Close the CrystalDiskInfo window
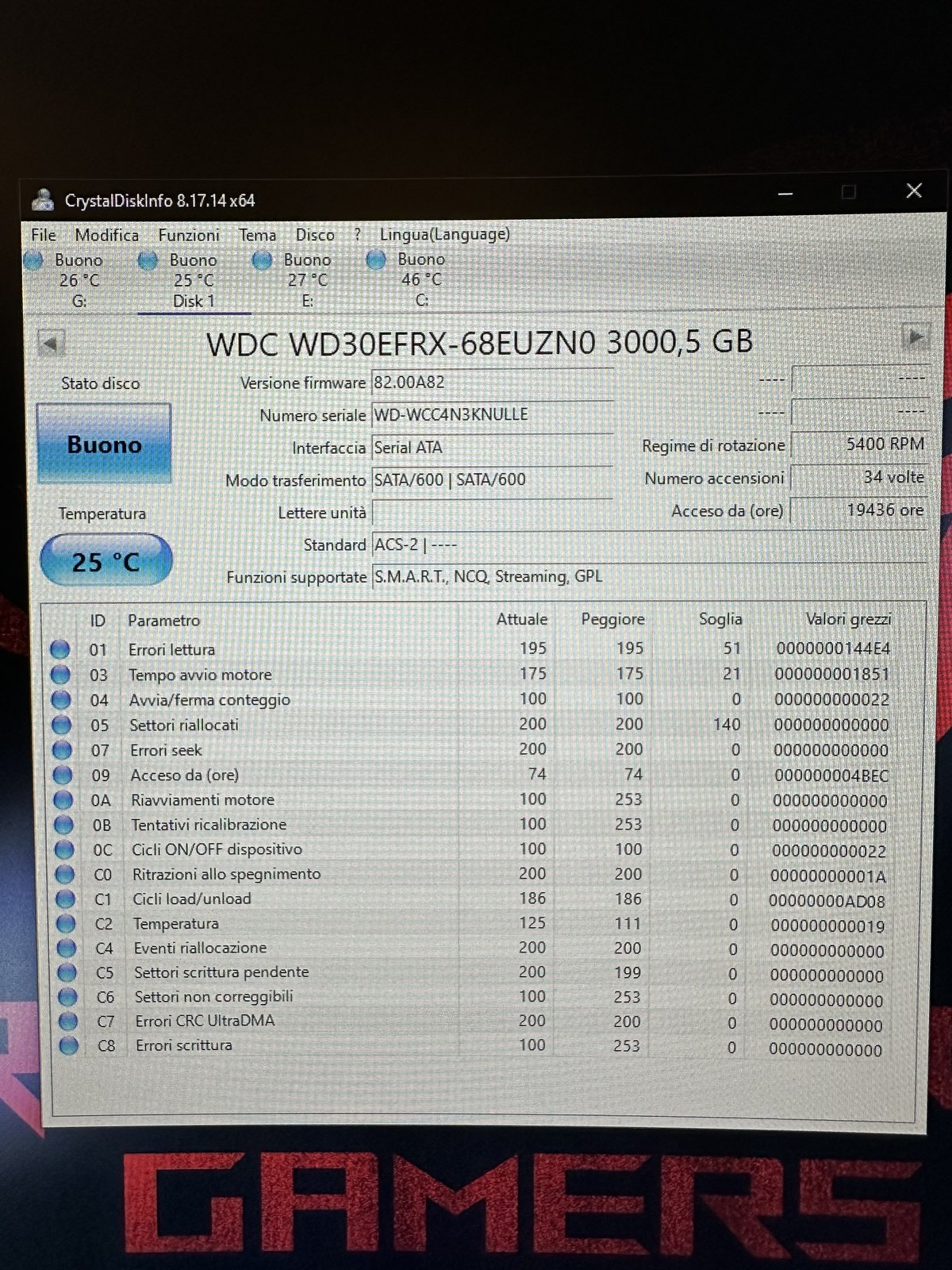The width and height of the screenshot is (952, 1270). click(x=914, y=190)
